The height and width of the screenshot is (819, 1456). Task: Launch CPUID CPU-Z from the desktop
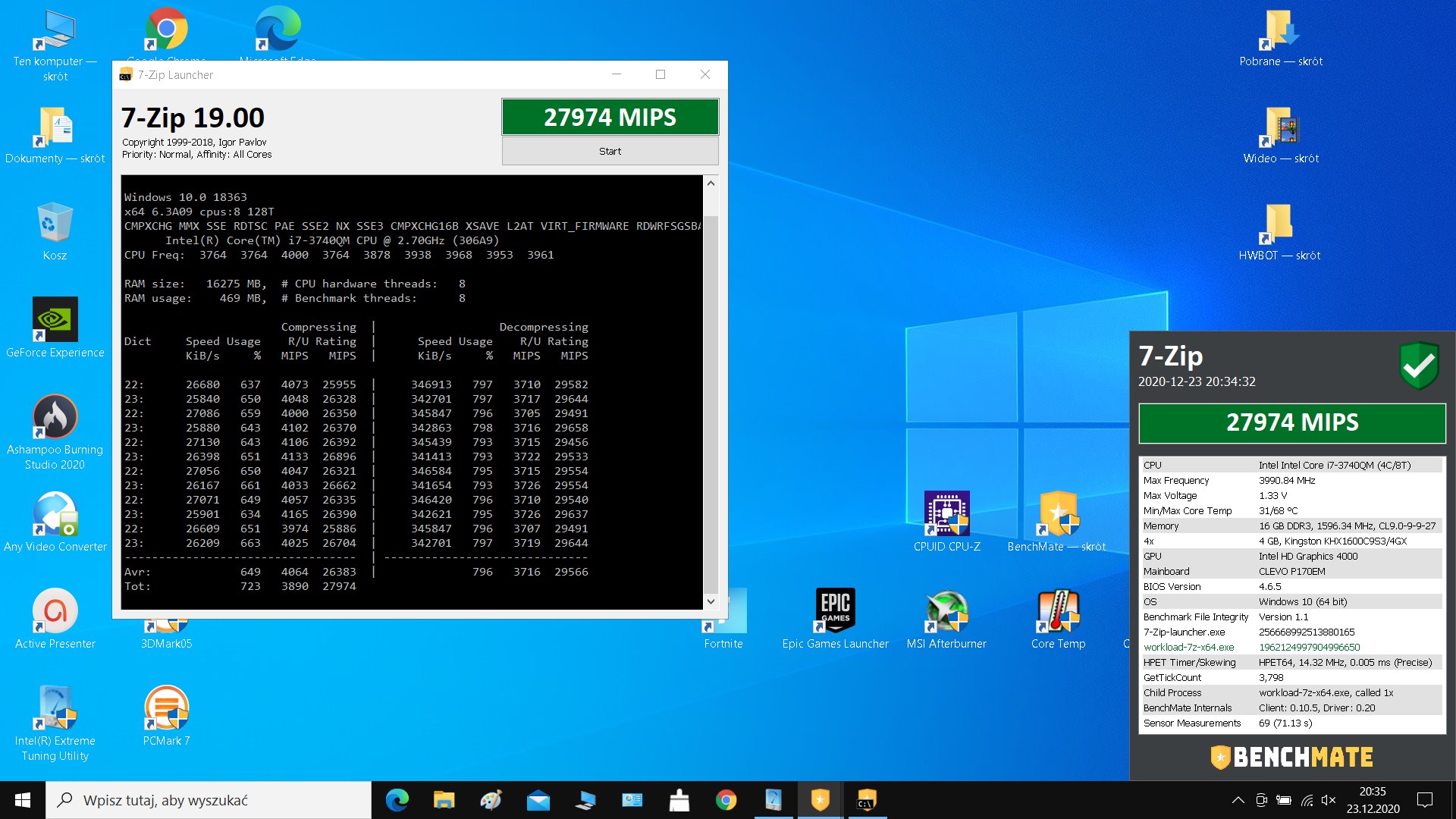[x=946, y=522]
